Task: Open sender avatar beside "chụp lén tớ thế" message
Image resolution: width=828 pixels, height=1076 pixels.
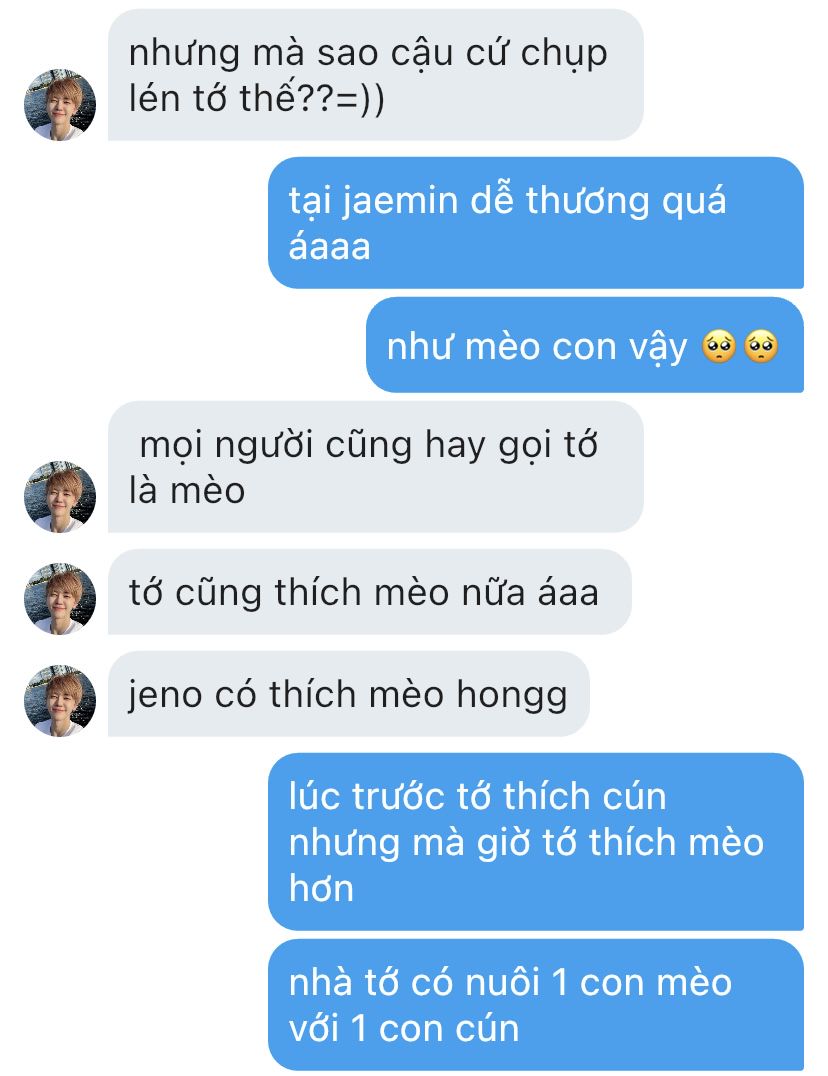Action: coord(60,104)
